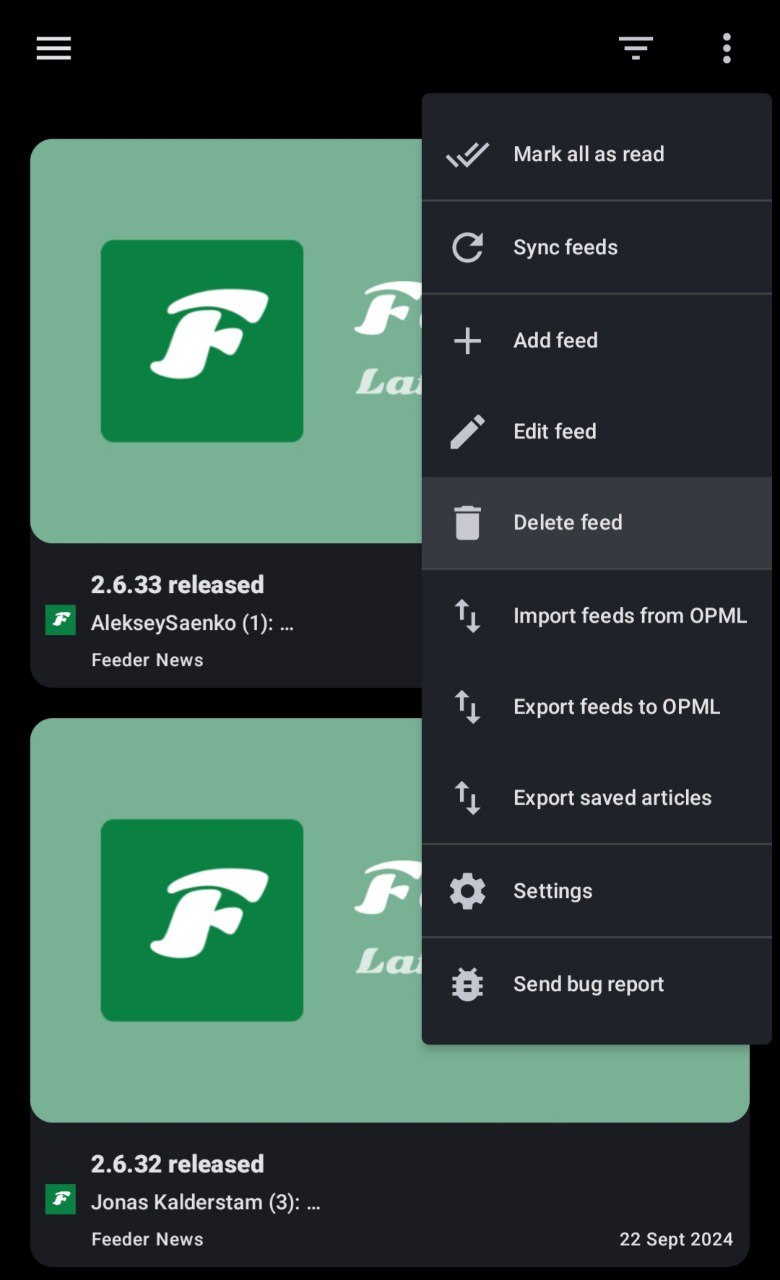780x1280 pixels.
Task: Open the filter options icon
Action: point(635,48)
